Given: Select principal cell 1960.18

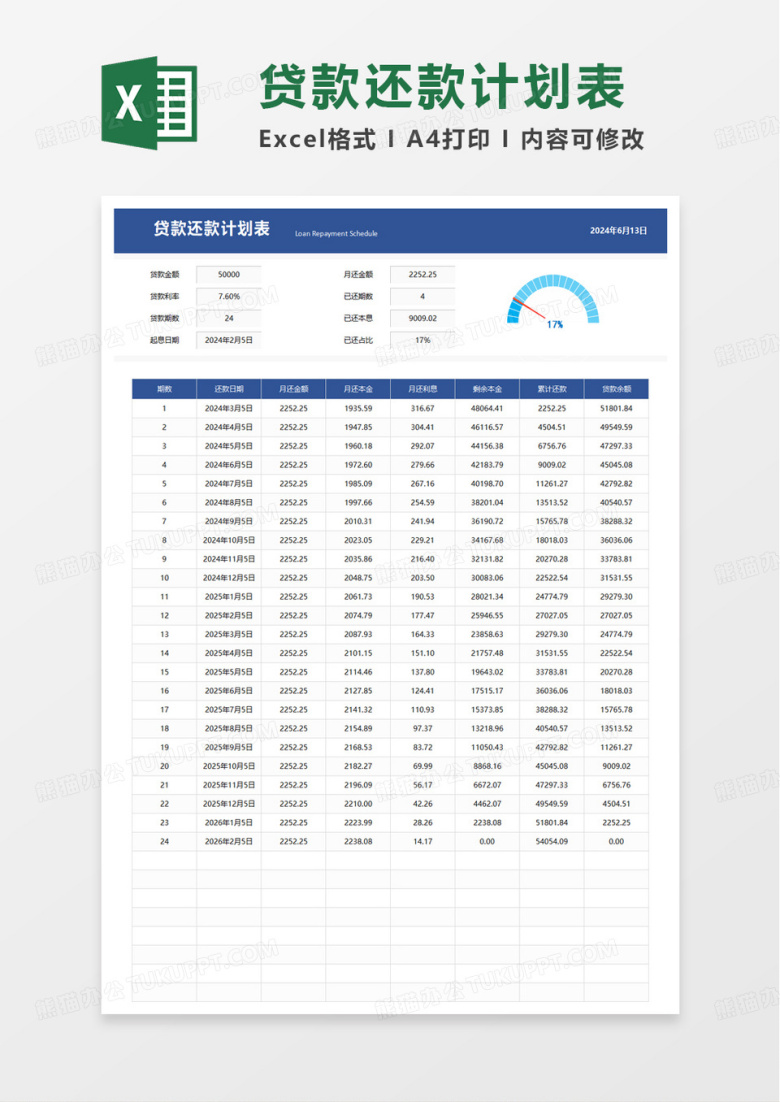Looking at the screenshot, I should coord(358,446).
